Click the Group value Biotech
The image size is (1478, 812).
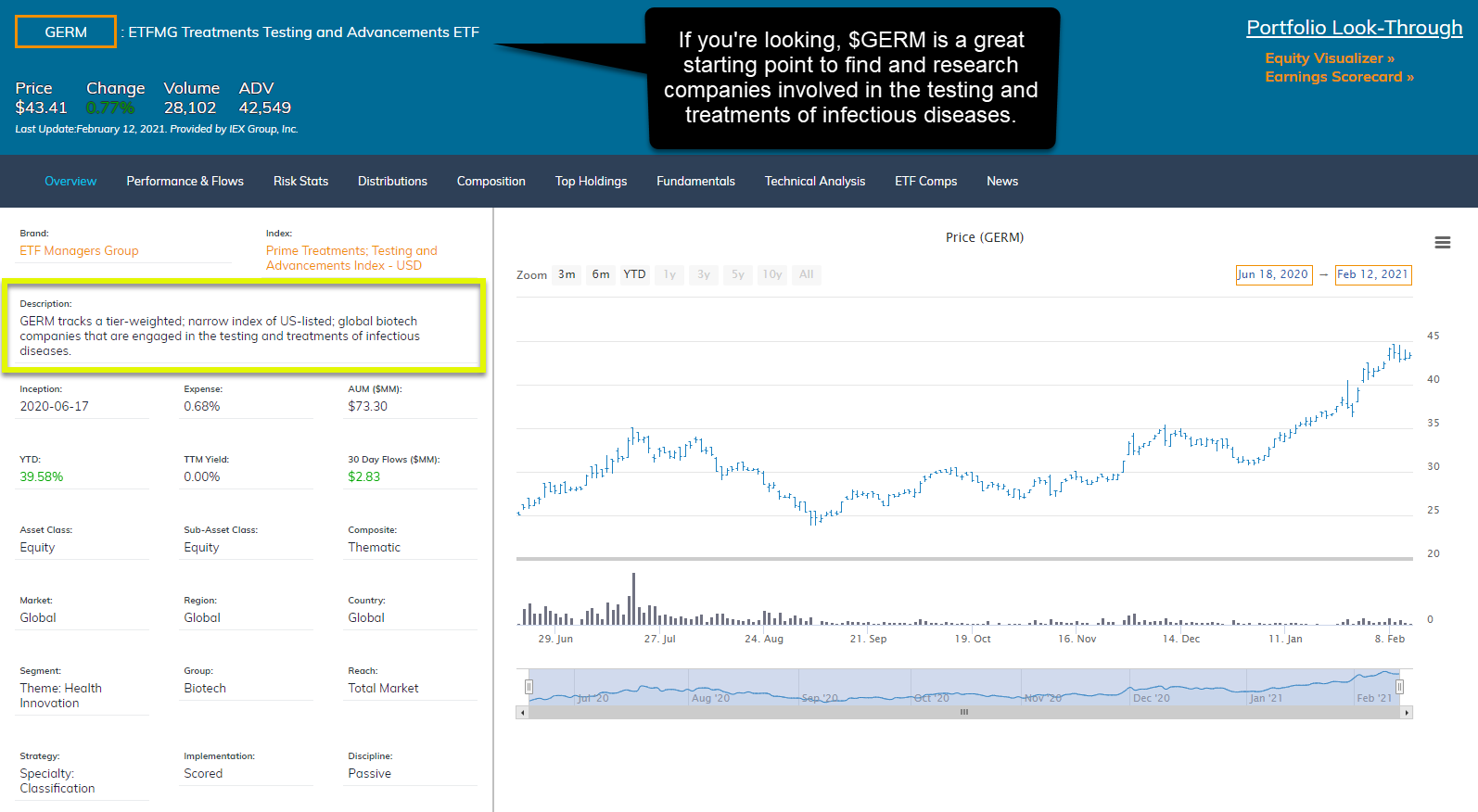205,689
